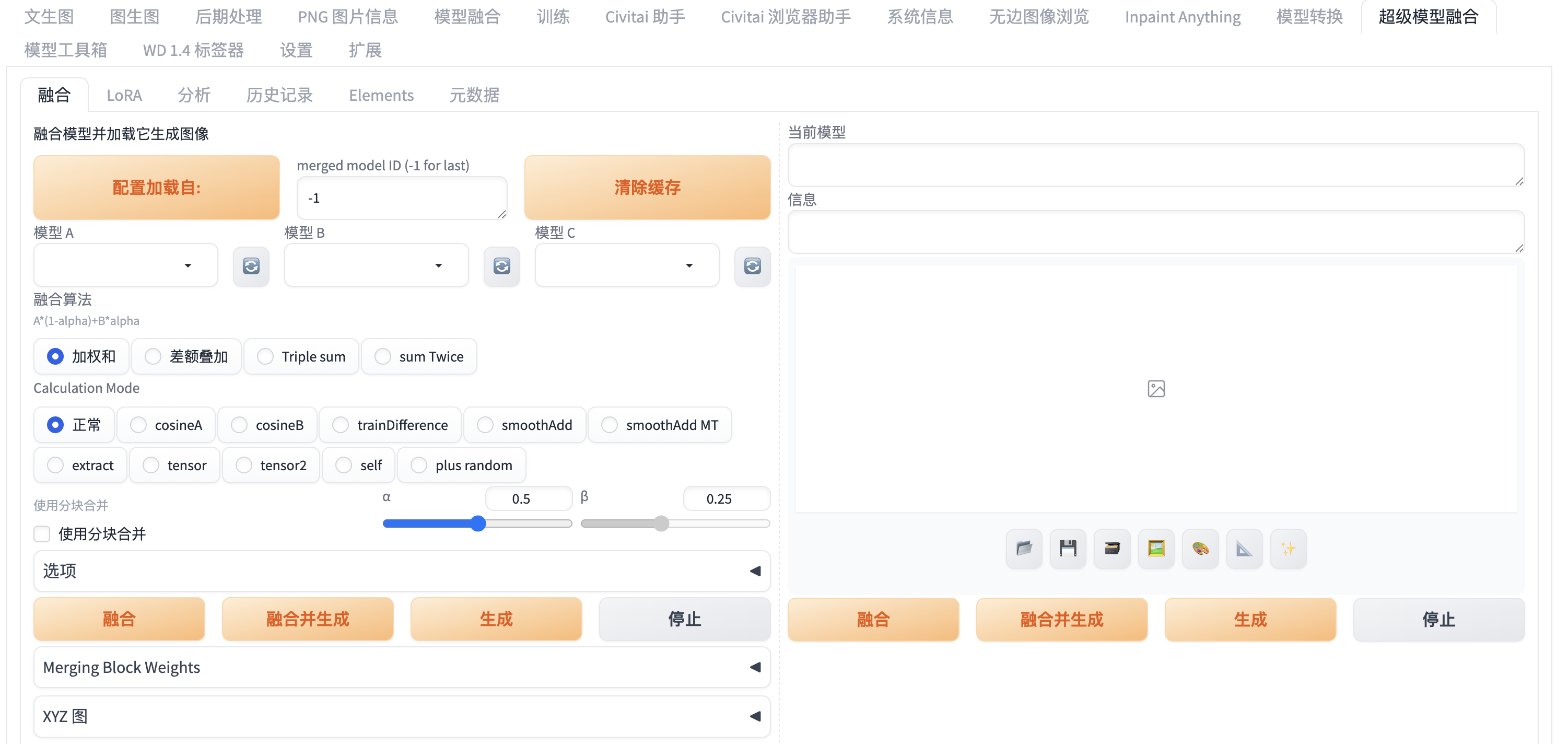Click the paint palette inpaint icon

click(x=1200, y=549)
